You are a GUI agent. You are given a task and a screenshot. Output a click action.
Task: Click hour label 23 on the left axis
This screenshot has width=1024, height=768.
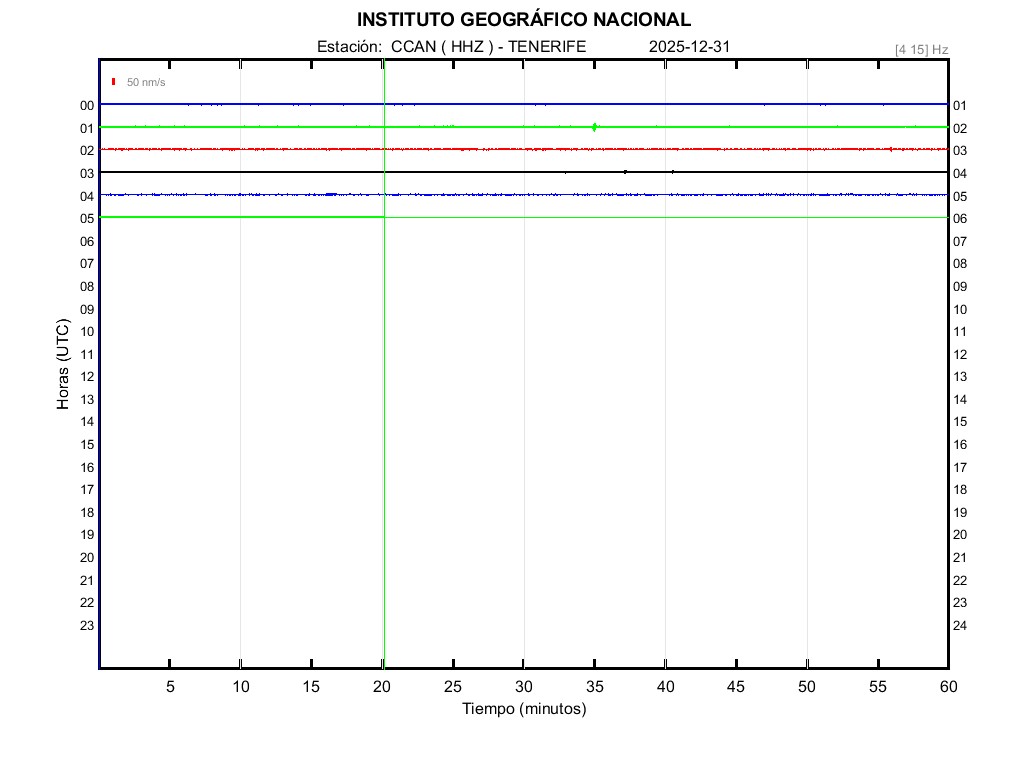[x=87, y=626]
